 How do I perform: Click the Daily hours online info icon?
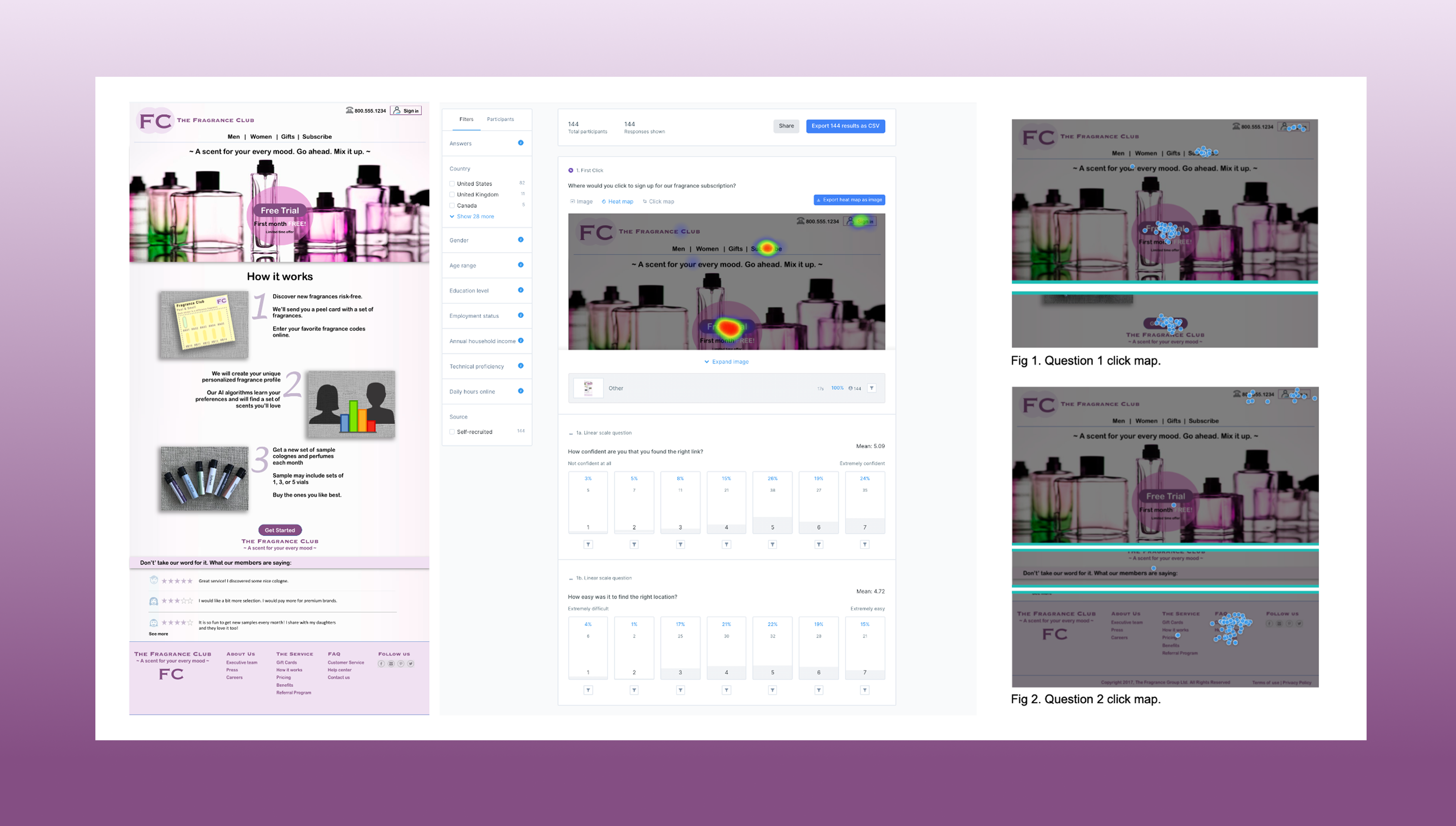tap(520, 391)
